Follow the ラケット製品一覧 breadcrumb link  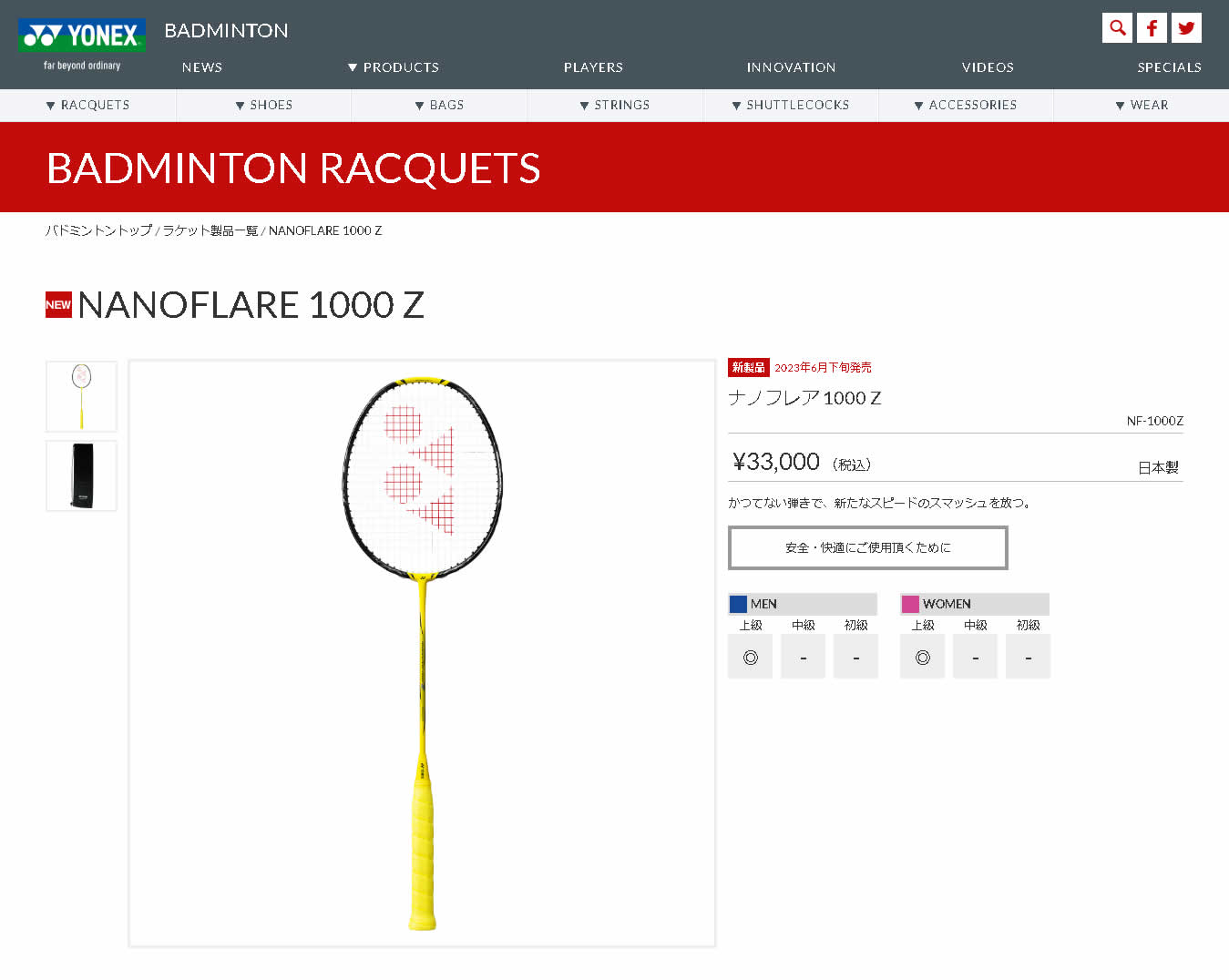coord(210,230)
